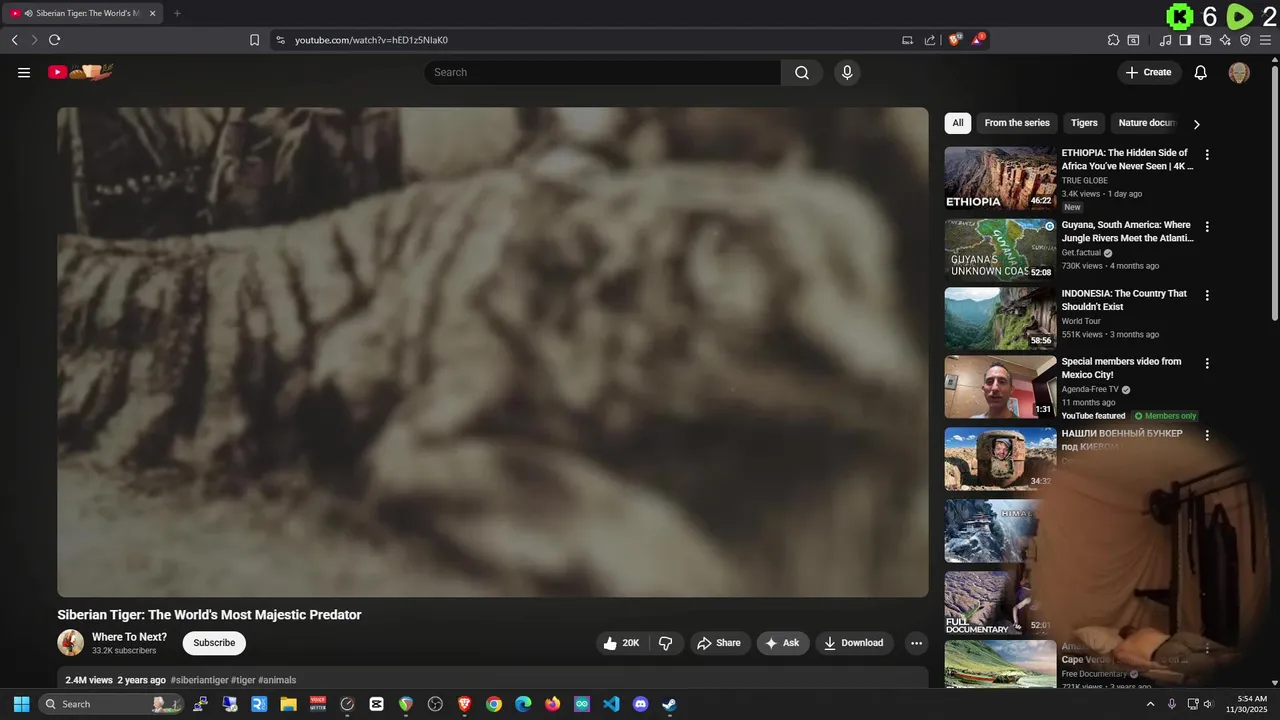Click the browser address bar URL
Screen dimensions: 1280x720
point(371,40)
